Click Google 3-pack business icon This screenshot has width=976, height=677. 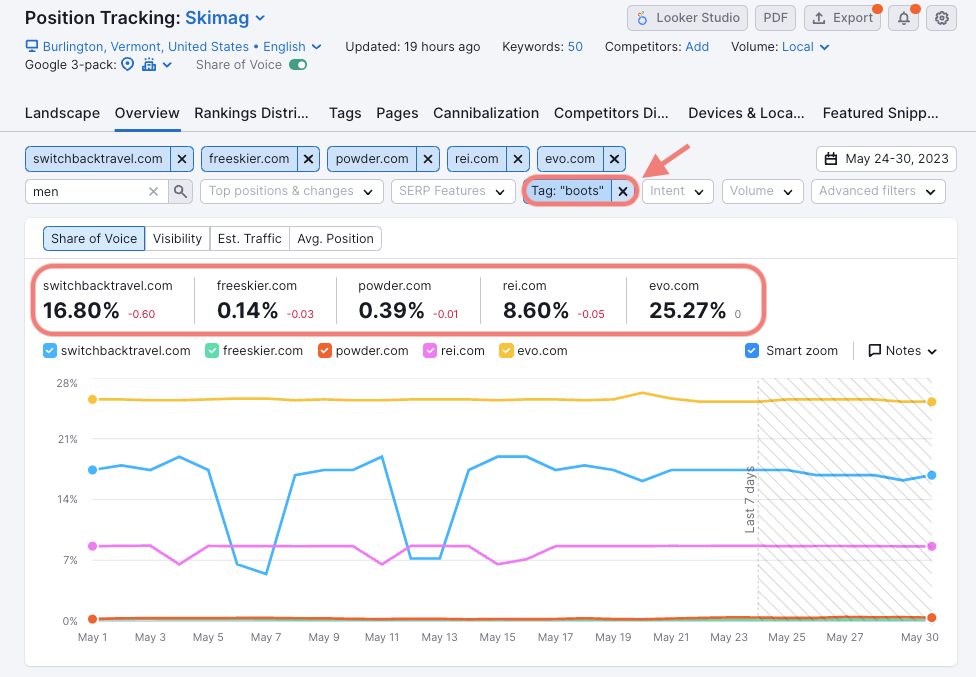(x=149, y=65)
